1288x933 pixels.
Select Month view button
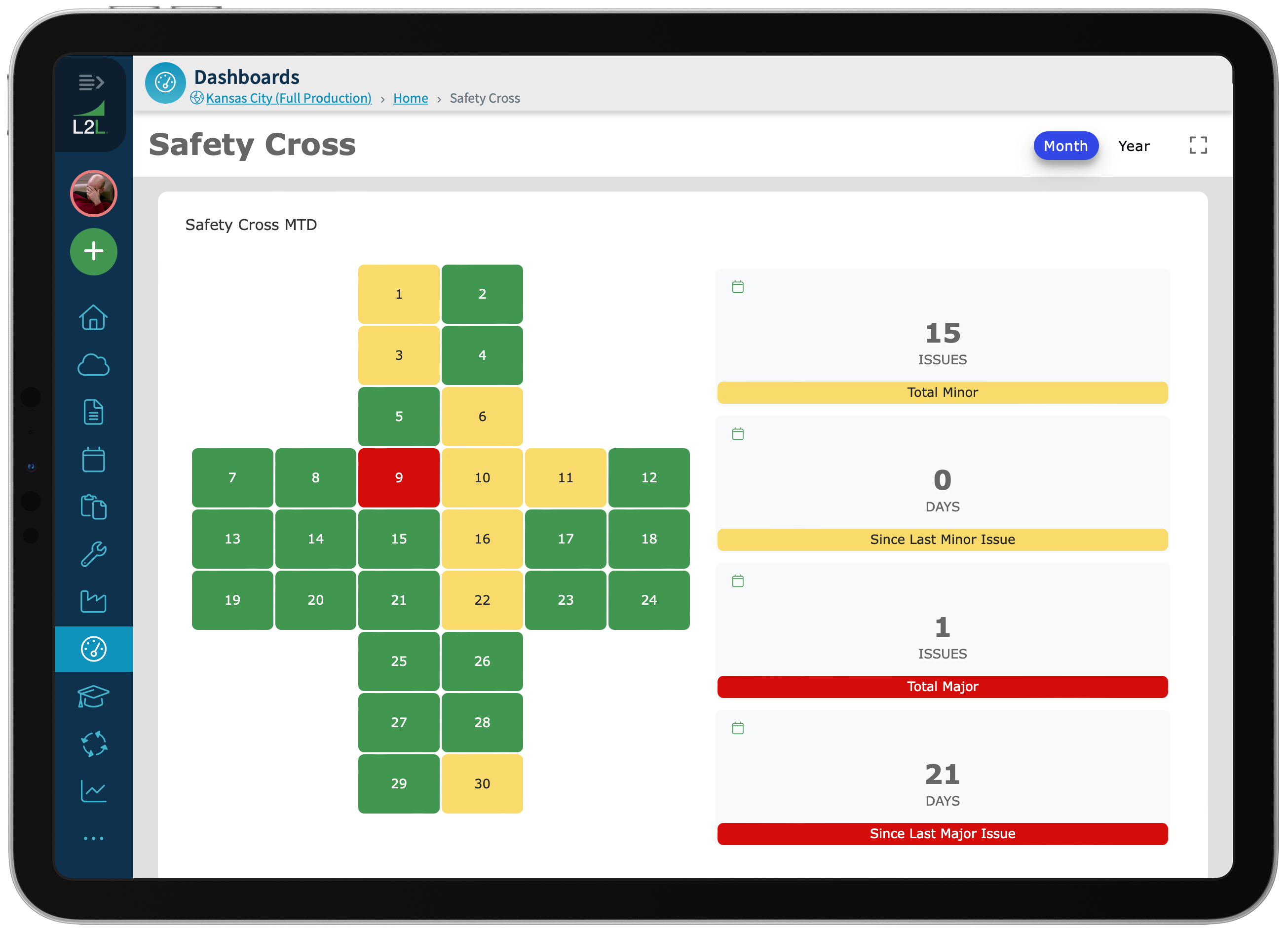pos(1066,146)
